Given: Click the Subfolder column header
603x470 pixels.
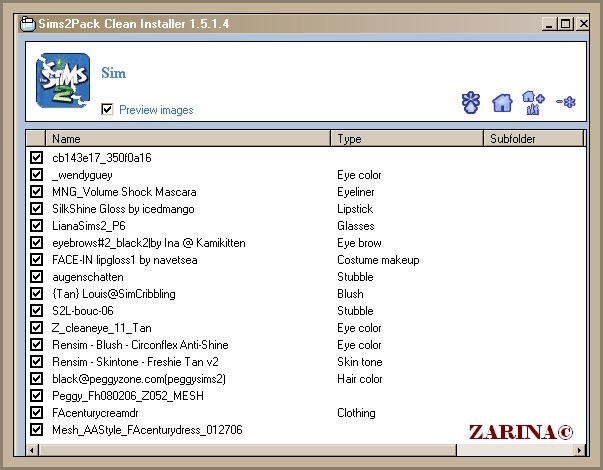Looking at the screenshot, I should (533, 138).
